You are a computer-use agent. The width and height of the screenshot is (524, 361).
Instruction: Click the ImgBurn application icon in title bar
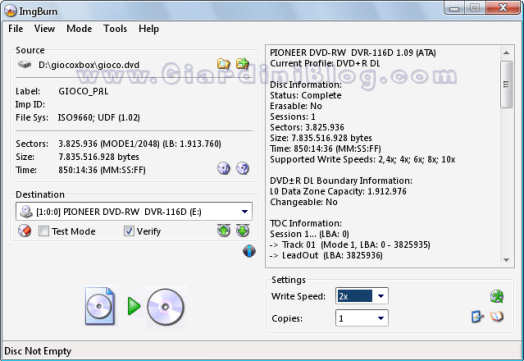coord(10,11)
